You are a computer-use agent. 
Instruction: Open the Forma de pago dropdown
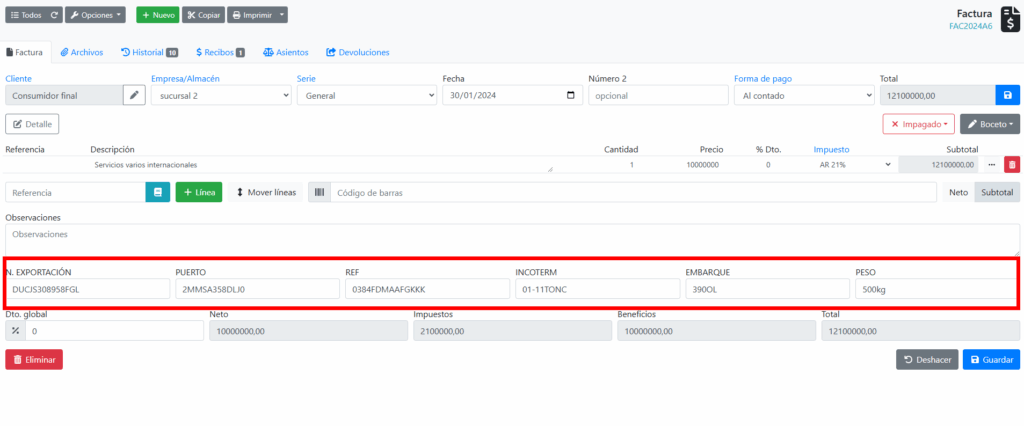coord(803,95)
